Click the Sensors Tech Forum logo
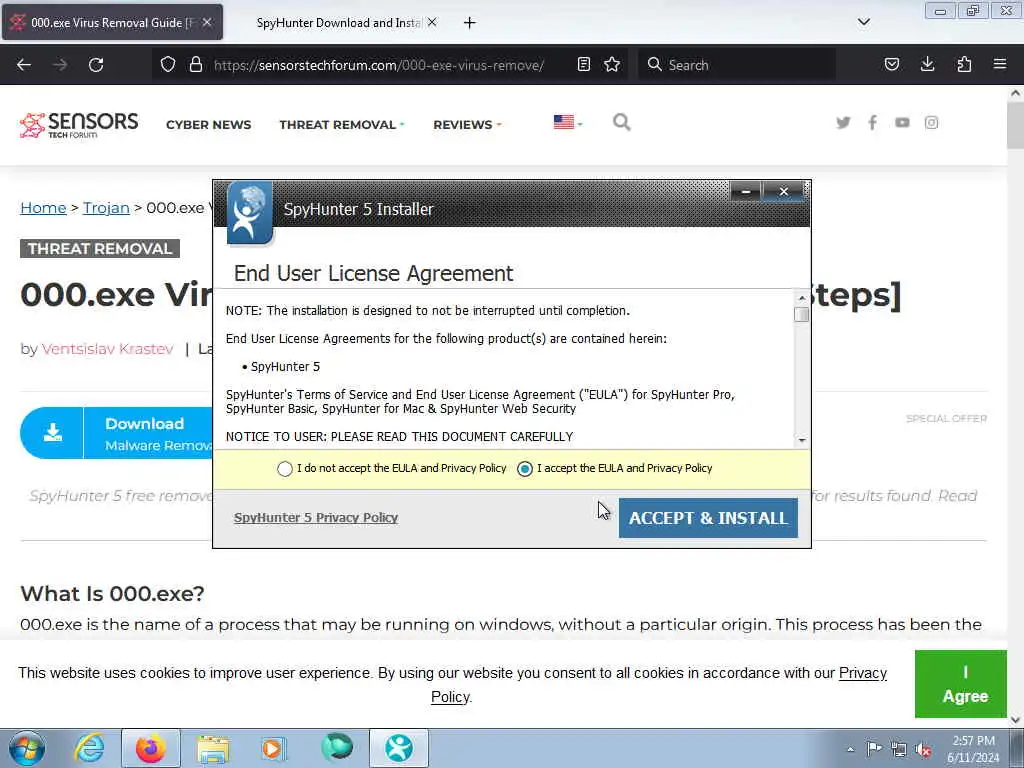Image resolution: width=1024 pixels, height=768 pixels. tap(79, 125)
